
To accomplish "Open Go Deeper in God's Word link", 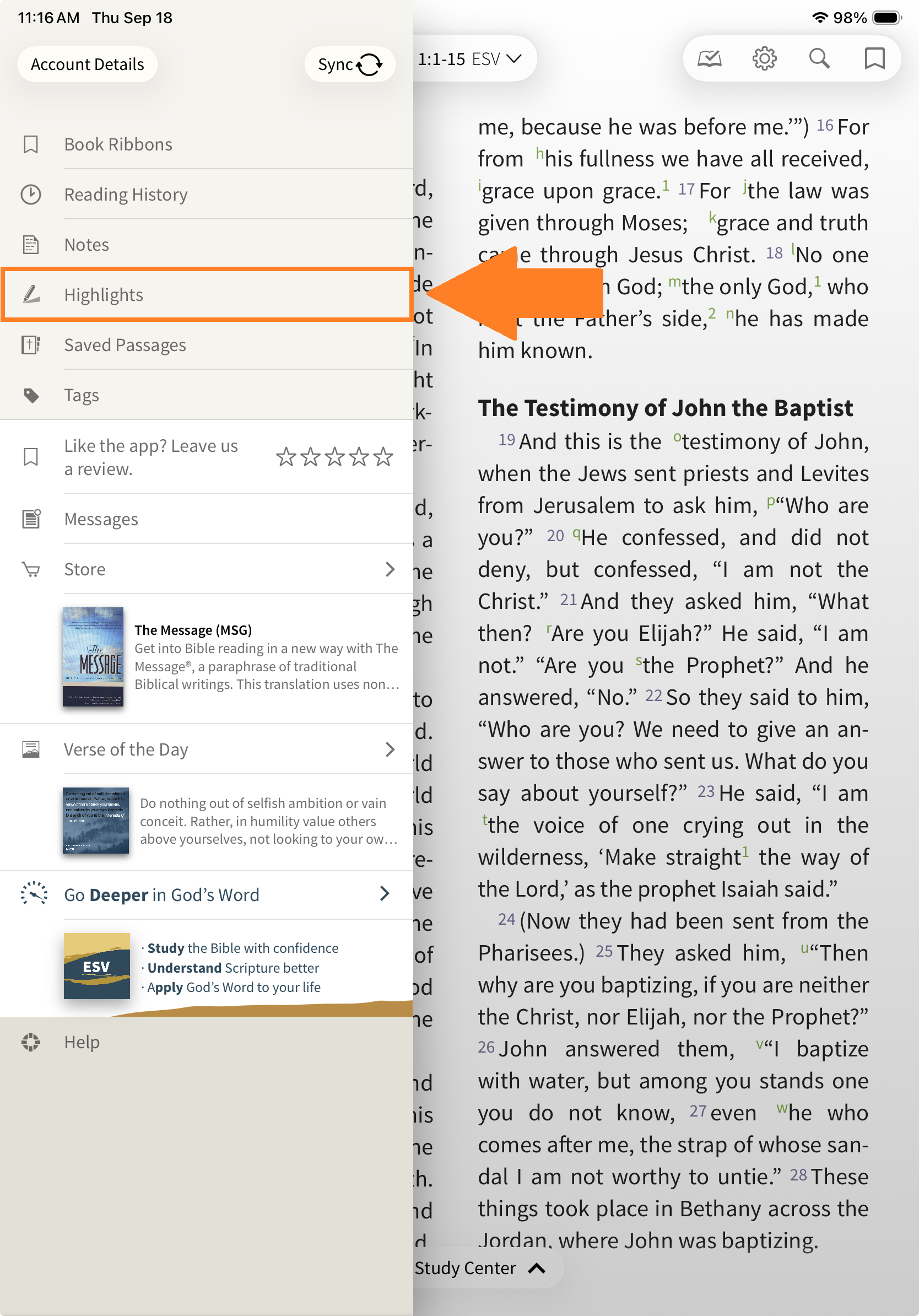I will (x=161, y=895).
